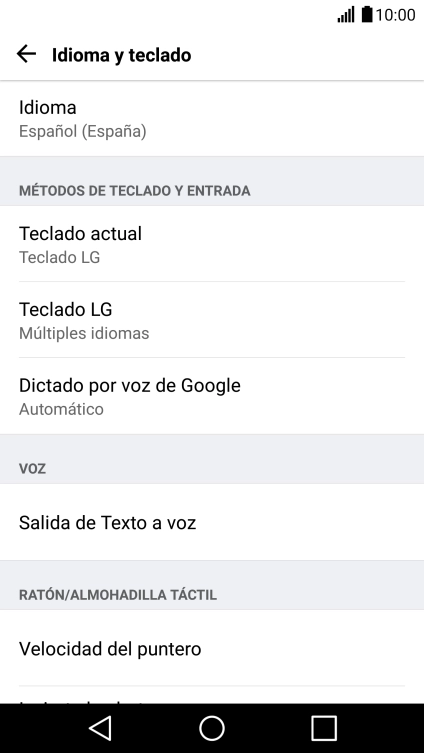
Task: Tap the back arrow in header
Action: pyautogui.click(x=26, y=54)
